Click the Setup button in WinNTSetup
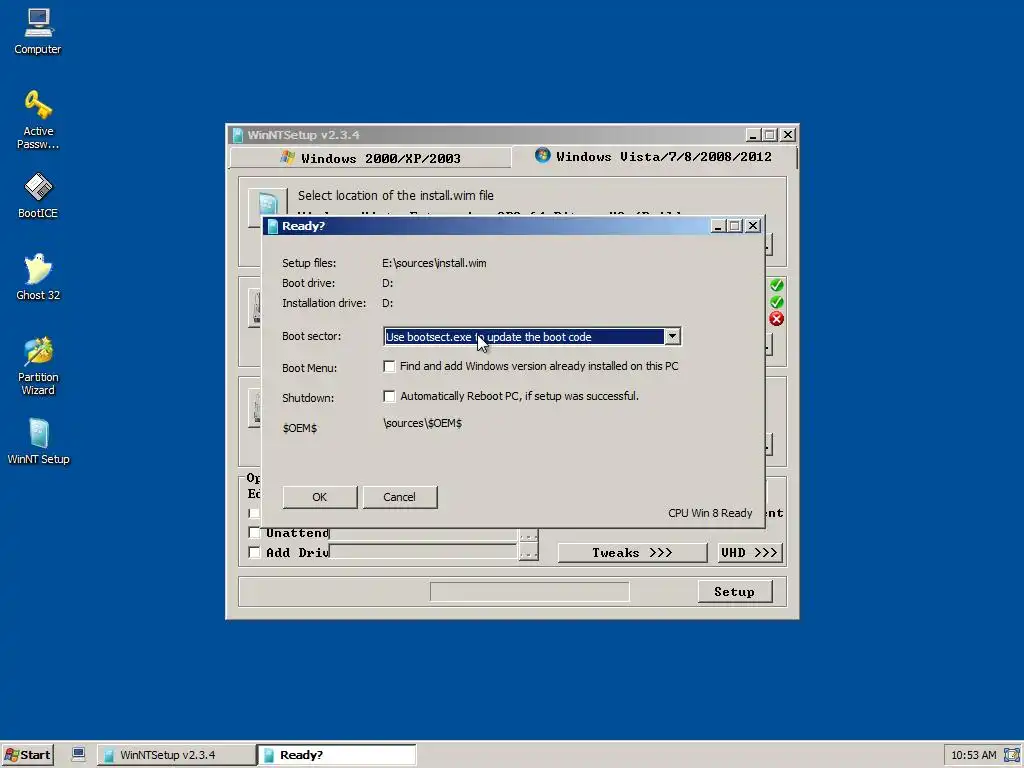 (735, 592)
